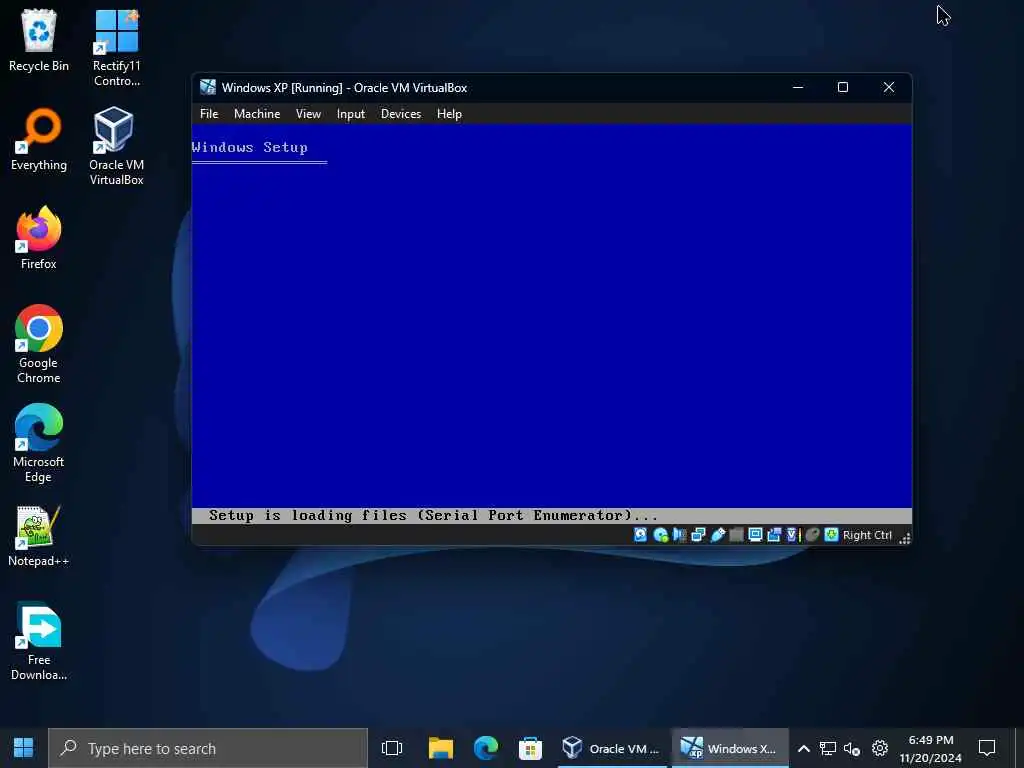This screenshot has height=768, width=1024.
Task: Click the settings gear icon in system tray
Action: 880,748
